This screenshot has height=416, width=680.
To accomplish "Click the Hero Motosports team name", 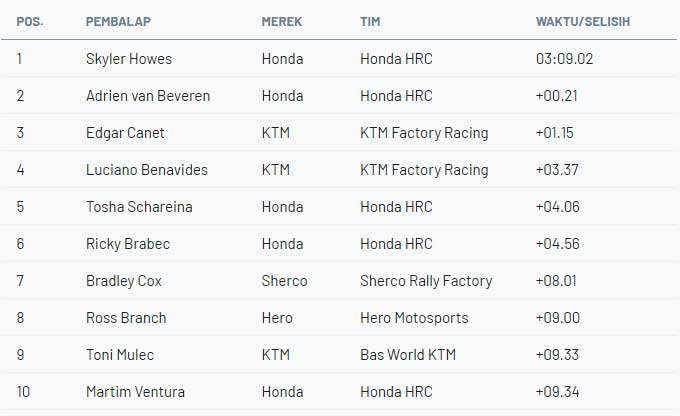I will (x=413, y=318).
